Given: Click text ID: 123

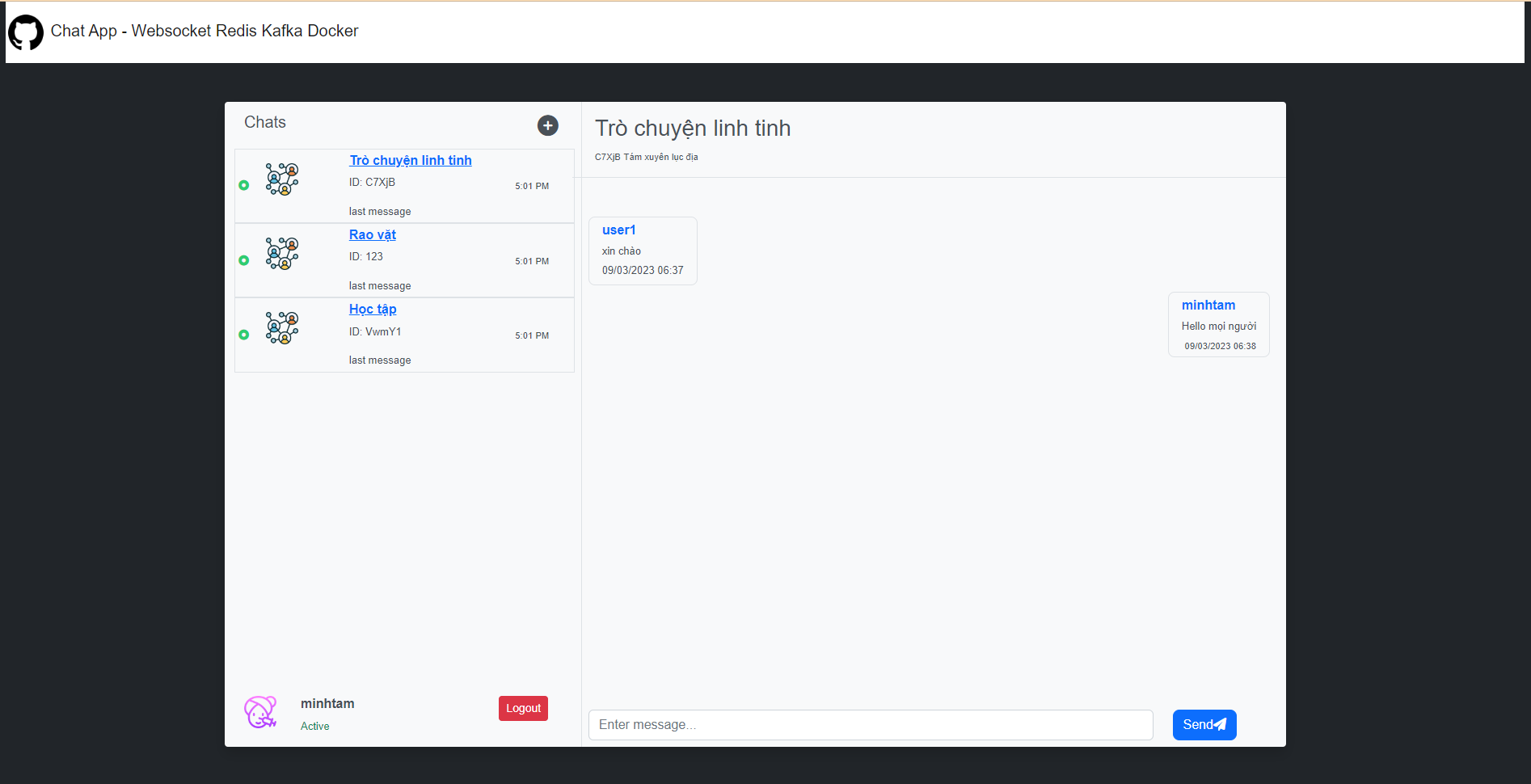Looking at the screenshot, I should click(x=366, y=256).
